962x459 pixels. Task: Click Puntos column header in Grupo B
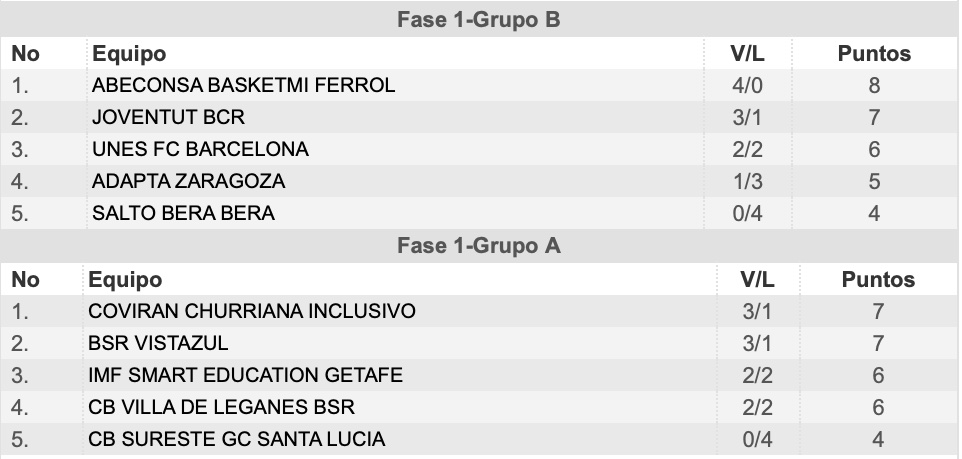click(874, 53)
